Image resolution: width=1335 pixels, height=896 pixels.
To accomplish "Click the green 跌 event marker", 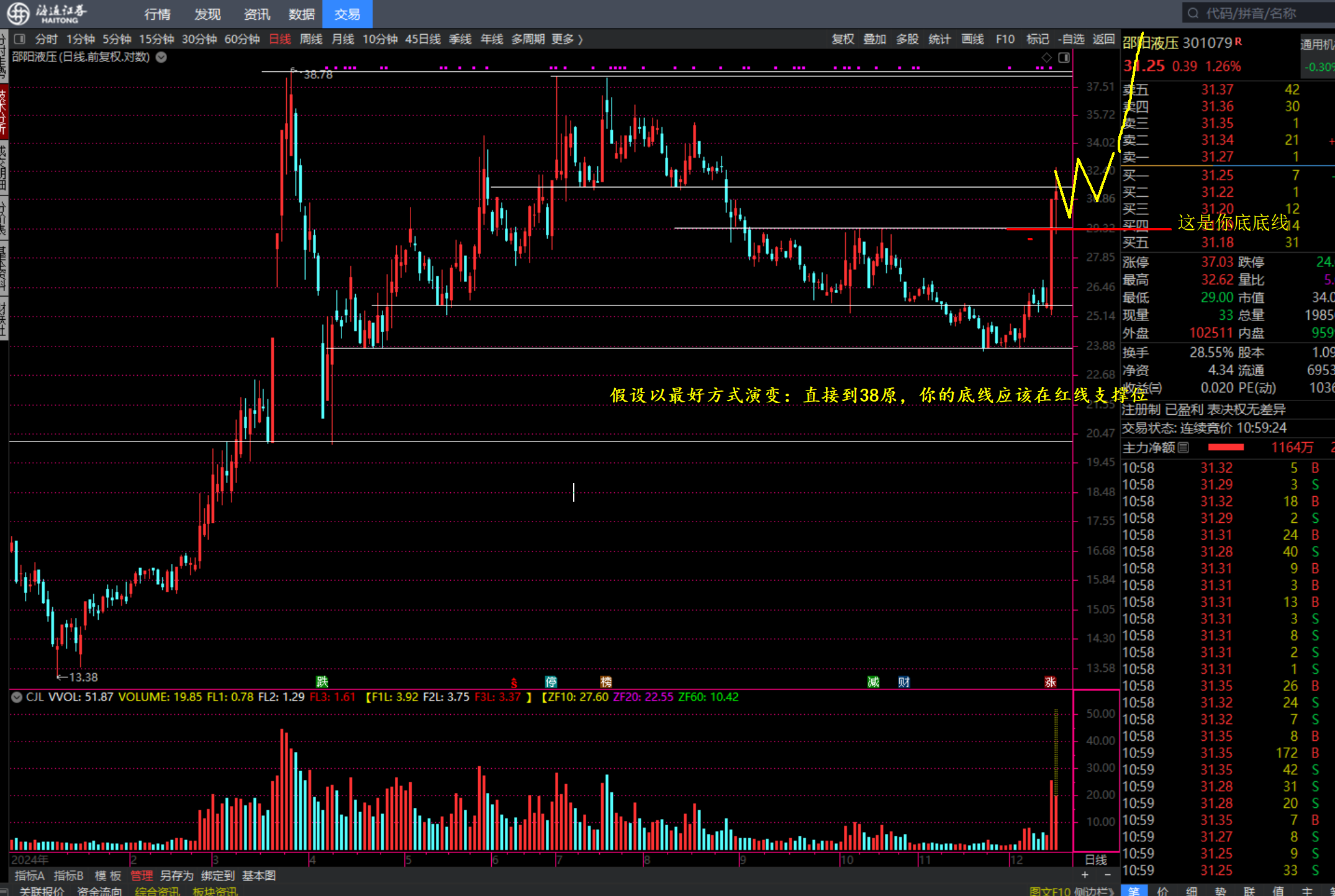I will click(x=322, y=681).
